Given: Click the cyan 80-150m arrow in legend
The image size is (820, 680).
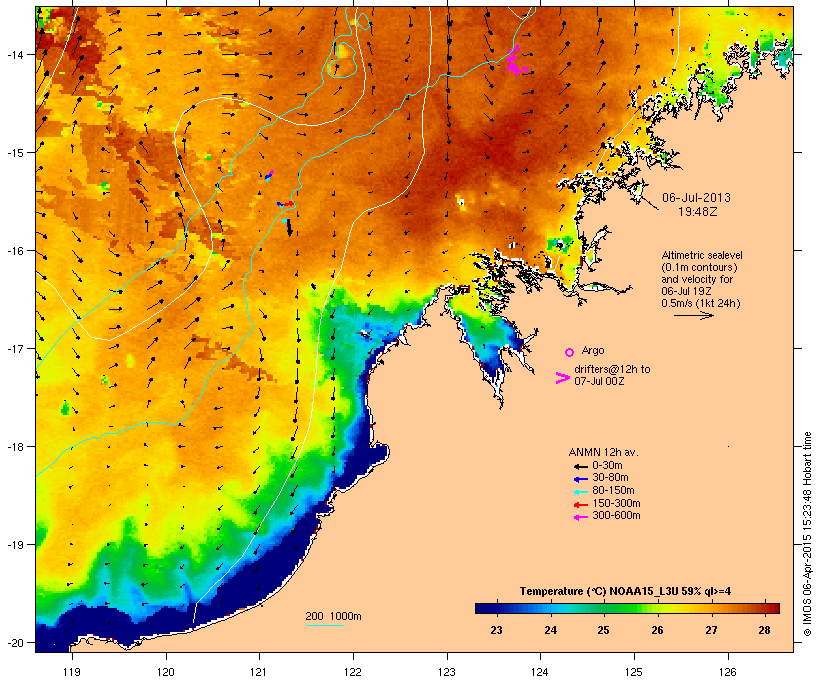Looking at the screenshot, I should pyautogui.click(x=580, y=492).
